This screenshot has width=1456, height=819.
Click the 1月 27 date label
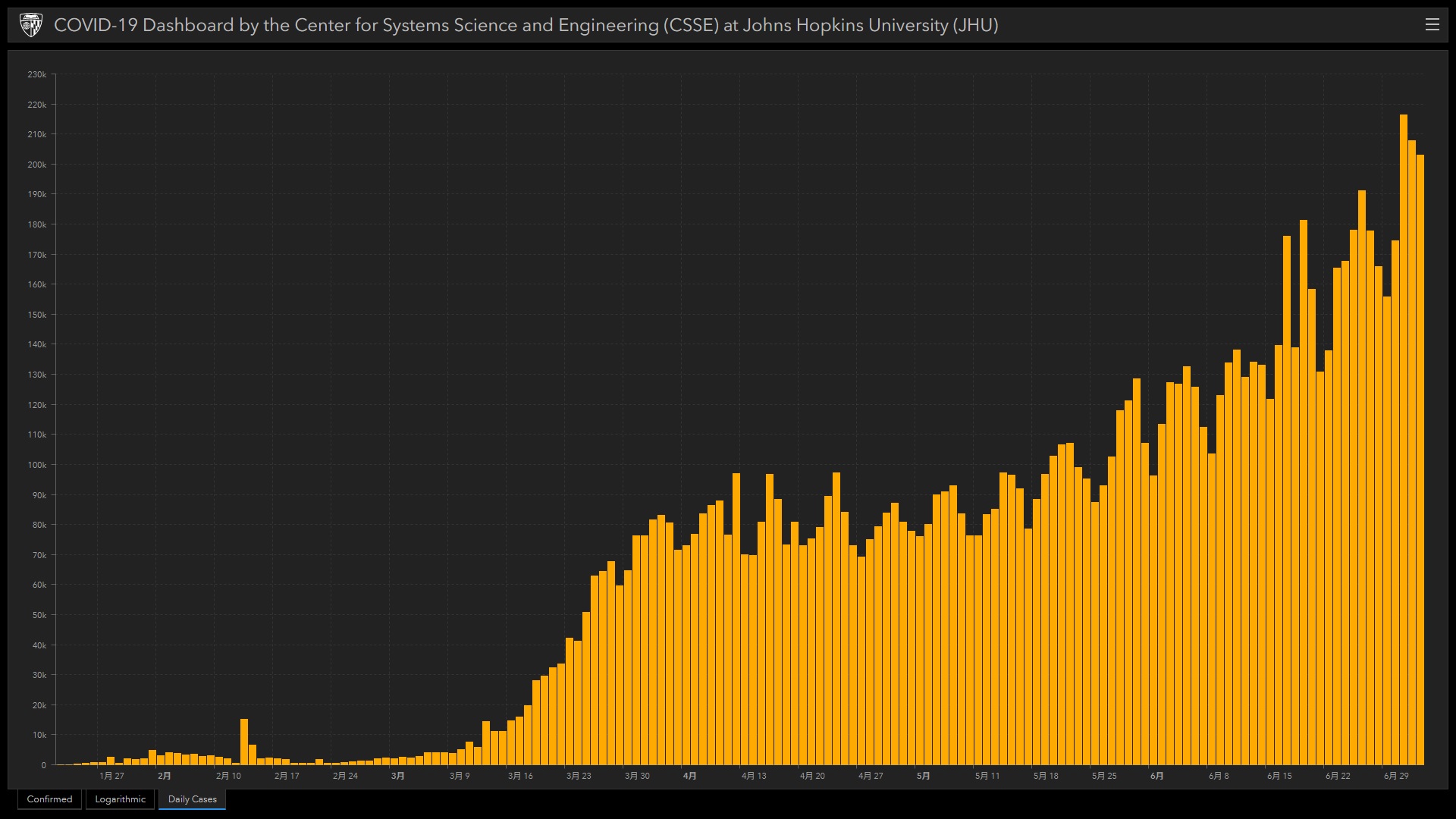[x=111, y=776]
